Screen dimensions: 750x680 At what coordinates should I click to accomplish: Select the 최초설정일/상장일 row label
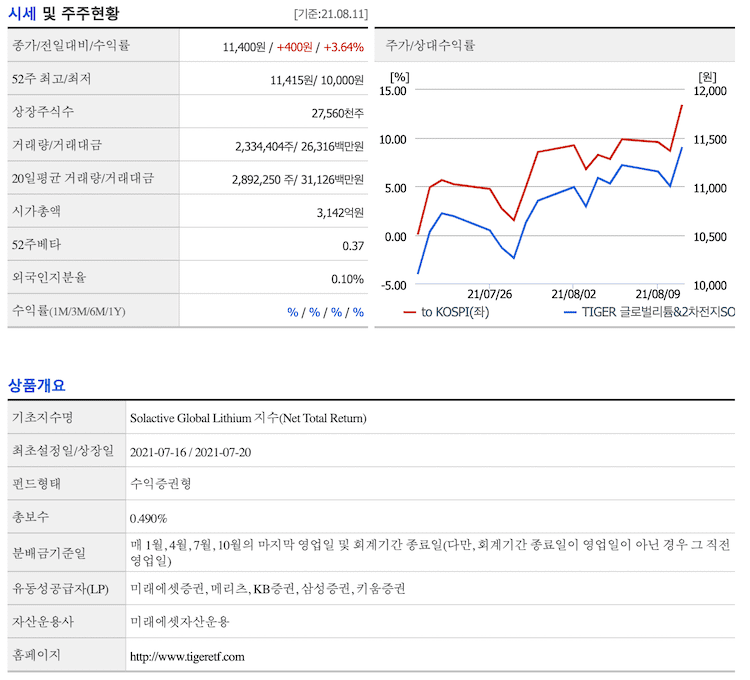coord(63,450)
